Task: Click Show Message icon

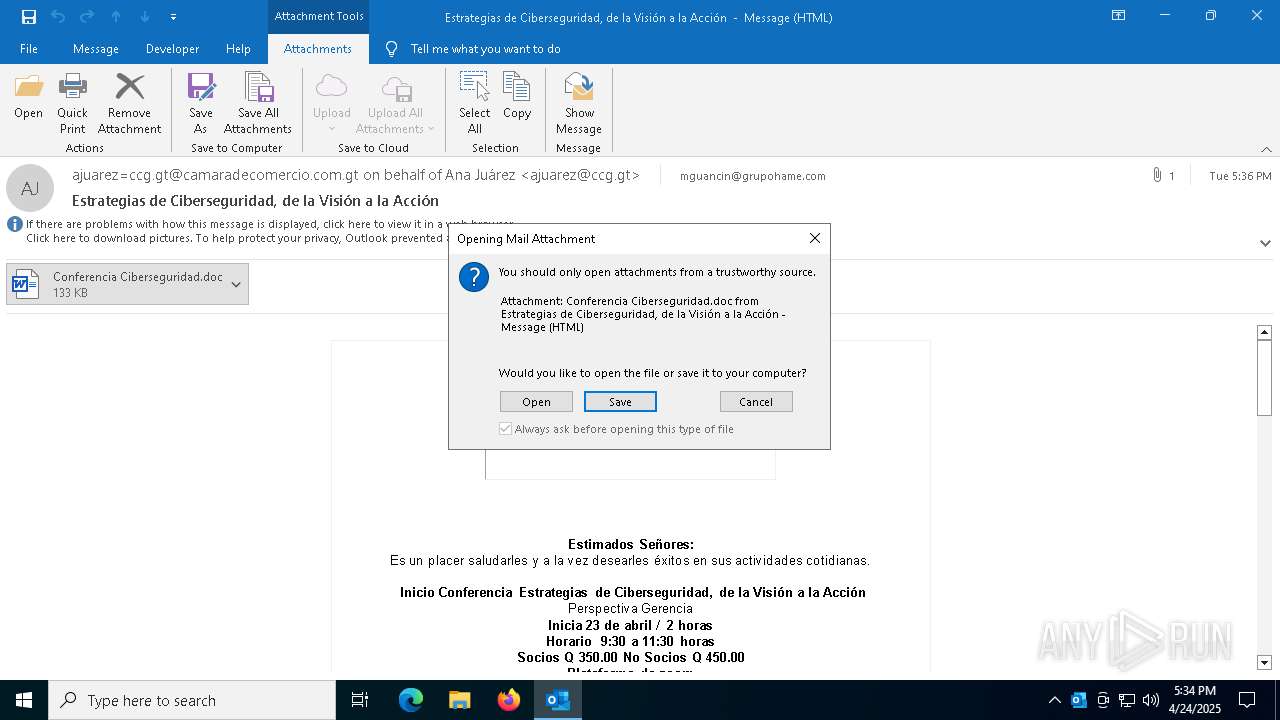Action: click(x=579, y=103)
